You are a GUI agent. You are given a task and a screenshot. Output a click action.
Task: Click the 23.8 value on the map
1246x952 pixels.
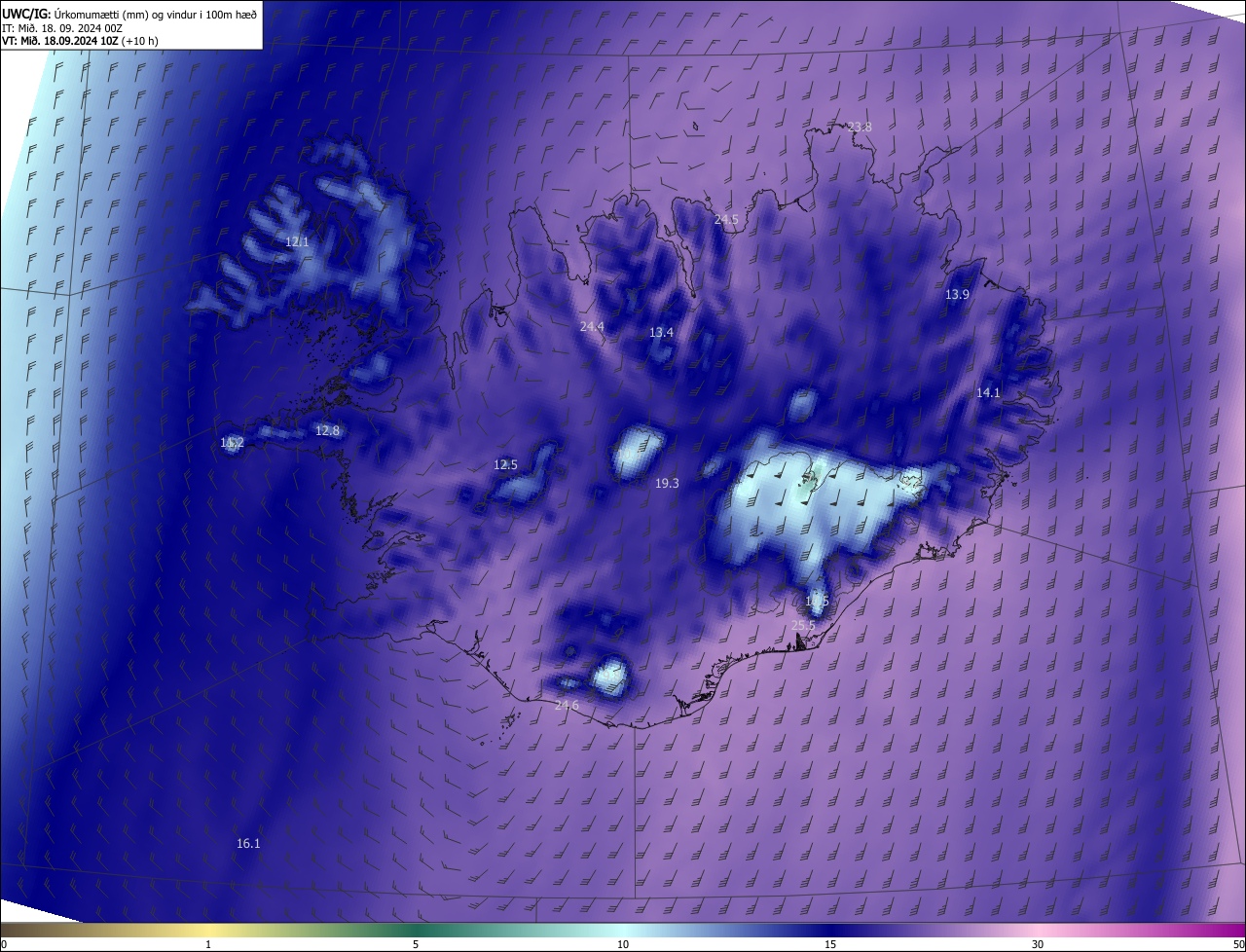pos(860,127)
